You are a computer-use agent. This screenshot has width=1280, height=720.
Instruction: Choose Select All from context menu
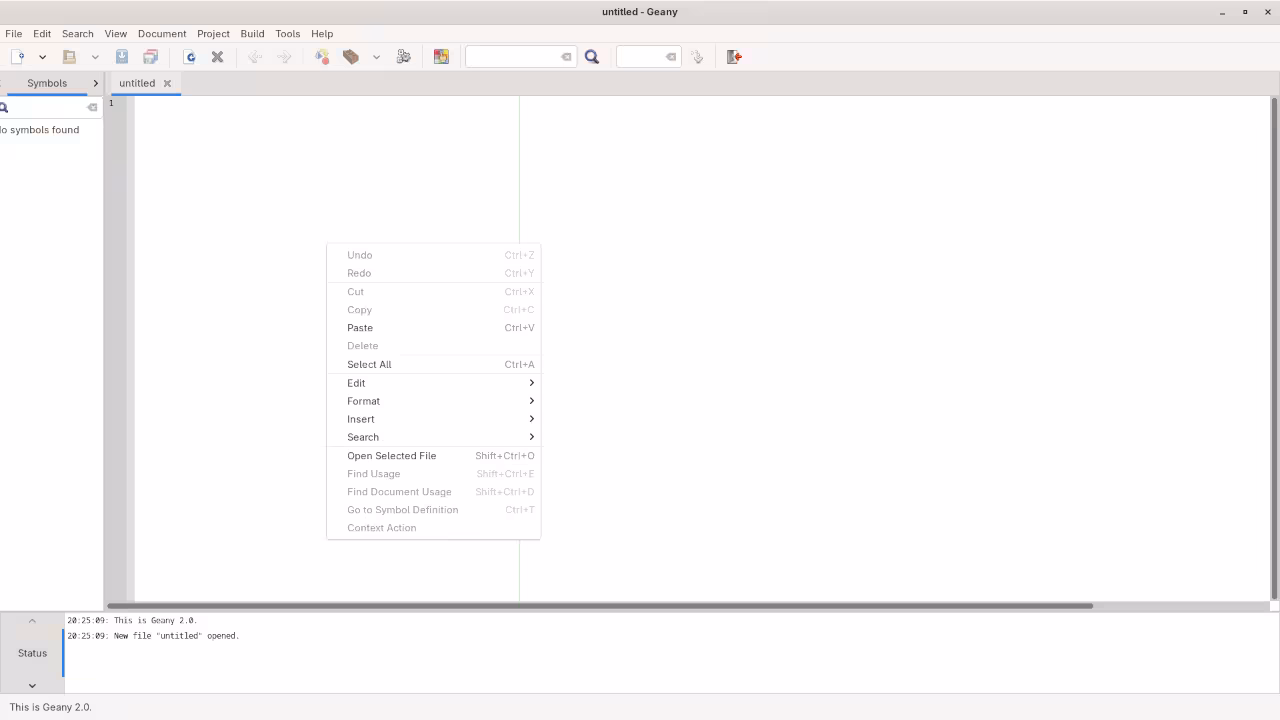433,364
